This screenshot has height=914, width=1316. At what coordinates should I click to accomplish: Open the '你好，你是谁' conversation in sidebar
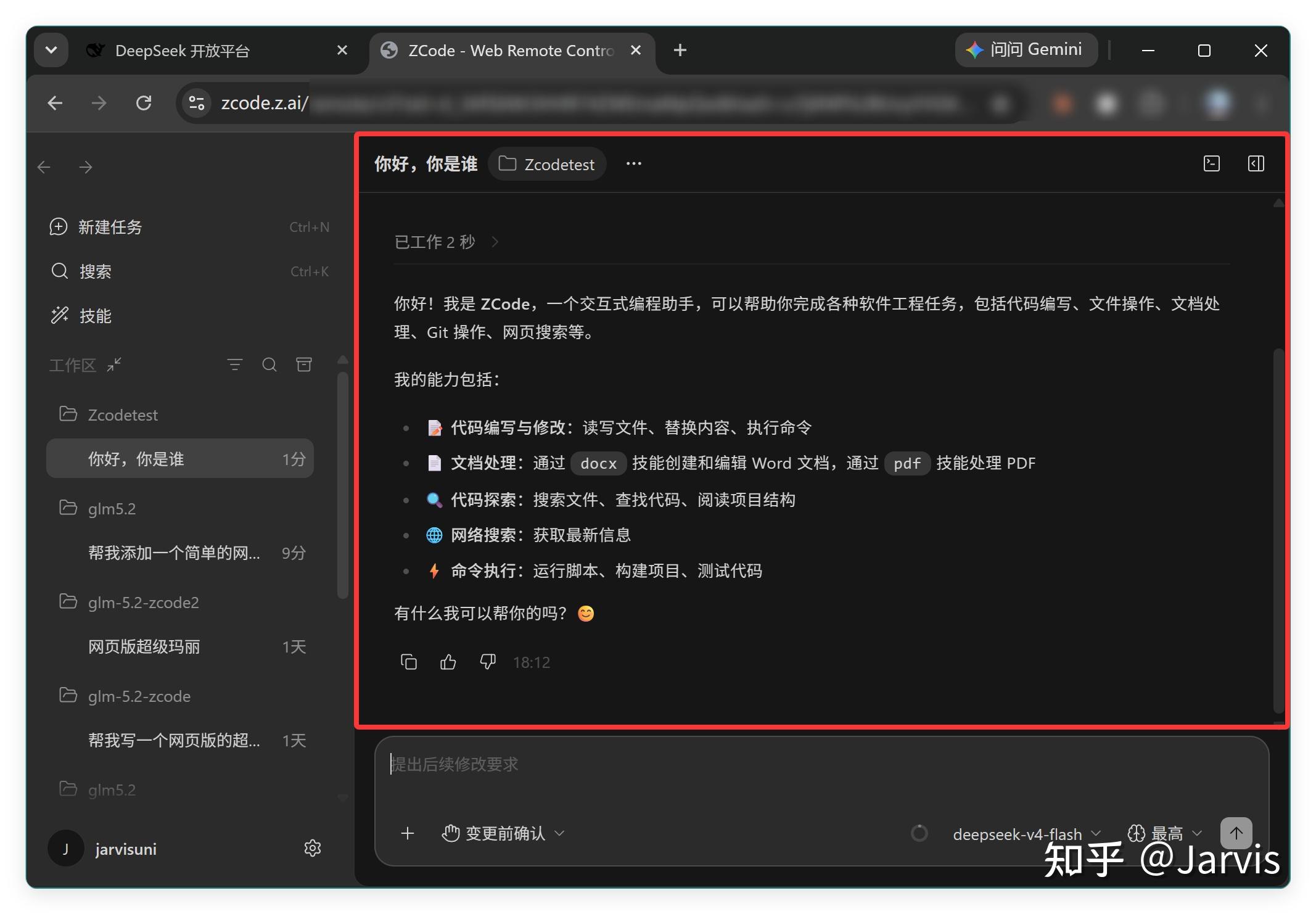click(x=180, y=459)
